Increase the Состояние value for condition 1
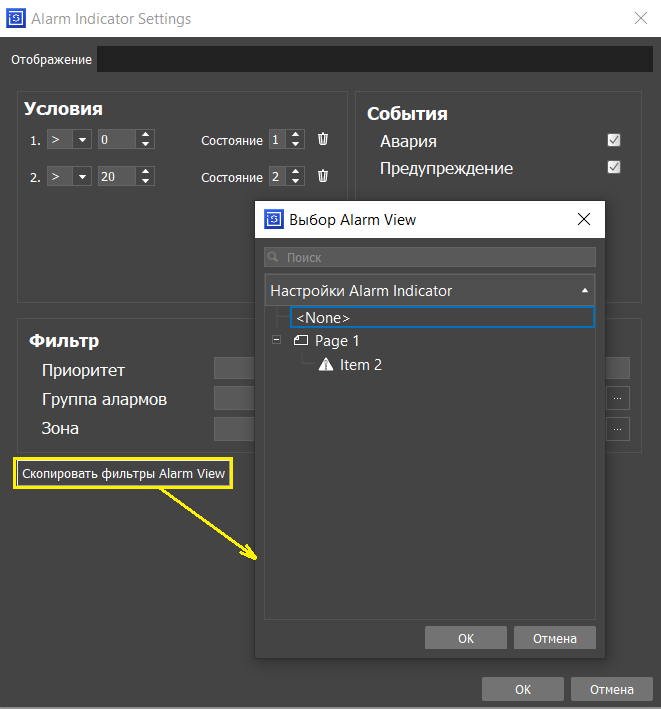The image size is (661, 709). pos(297,135)
